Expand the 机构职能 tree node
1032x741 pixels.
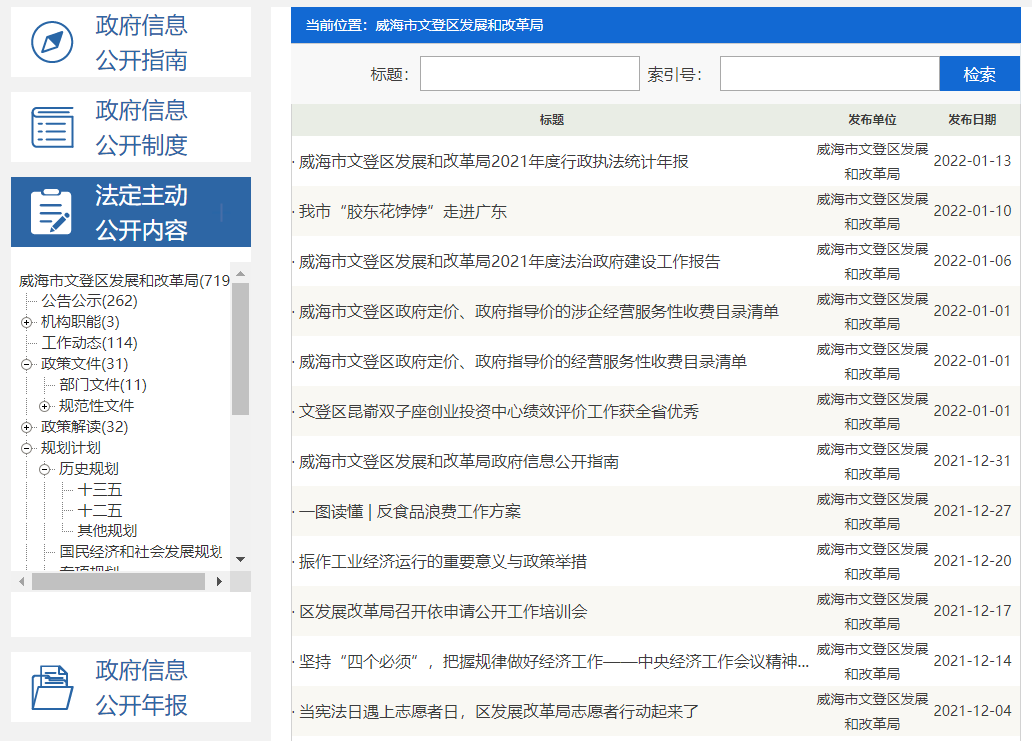point(27,322)
